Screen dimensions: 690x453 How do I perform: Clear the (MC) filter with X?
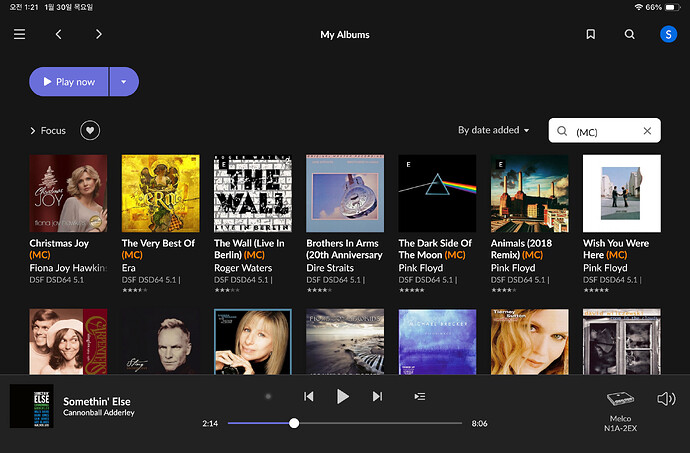(647, 131)
